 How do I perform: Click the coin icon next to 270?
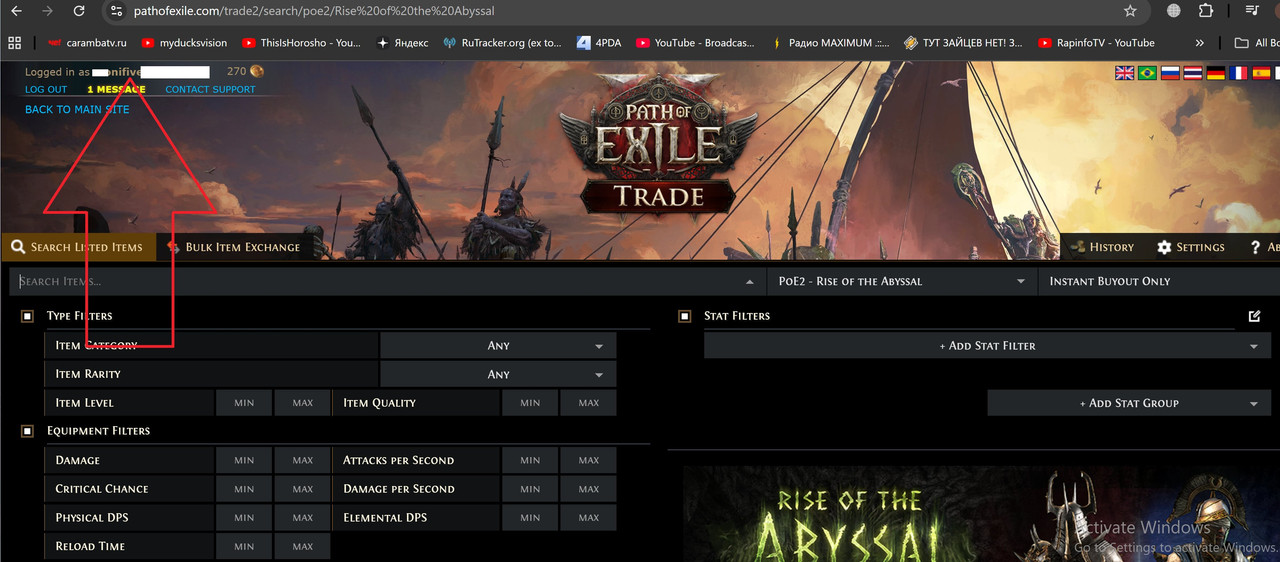[x=257, y=71]
